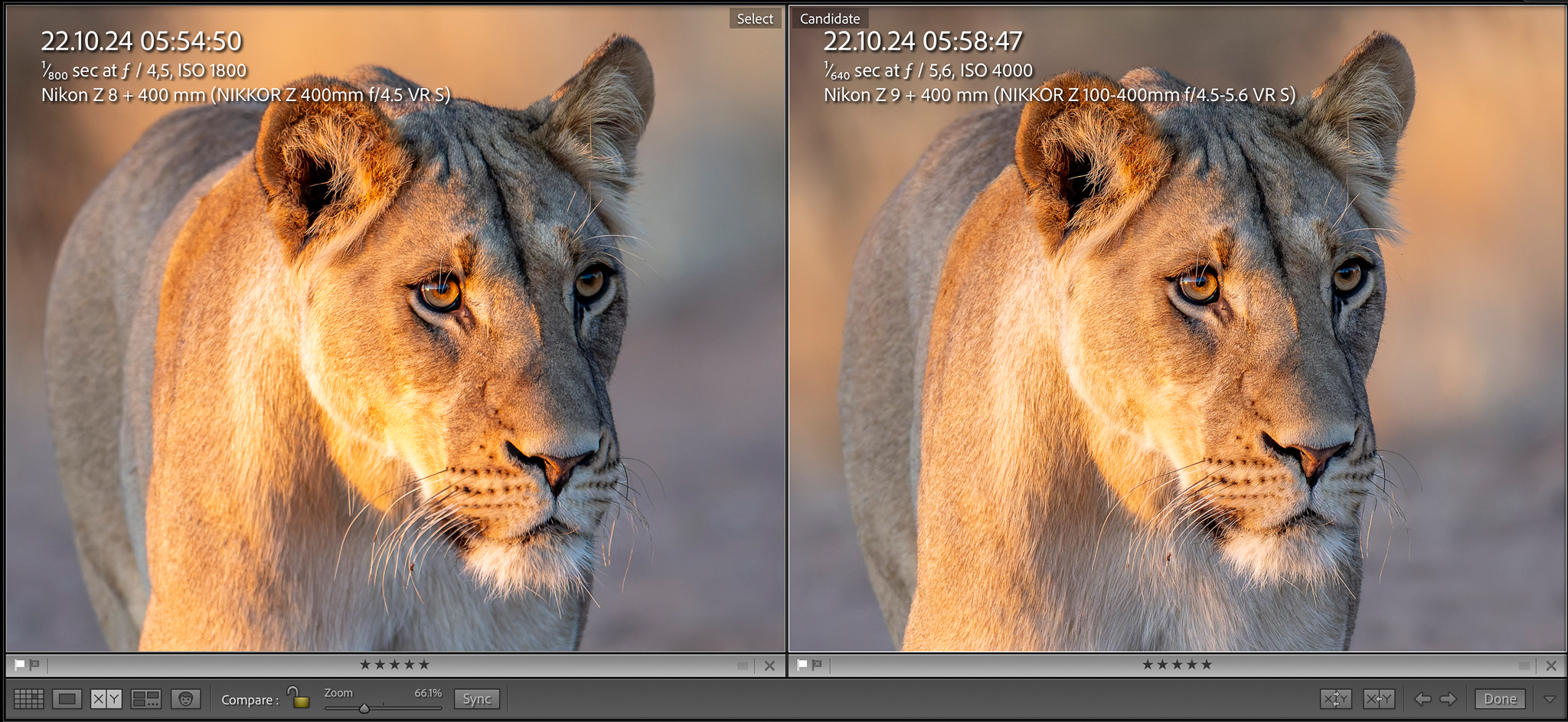Image resolution: width=1568 pixels, height=722 pixels.
Task: Click the ISO 4000 exposure info line
Action: tap(929, 71)
